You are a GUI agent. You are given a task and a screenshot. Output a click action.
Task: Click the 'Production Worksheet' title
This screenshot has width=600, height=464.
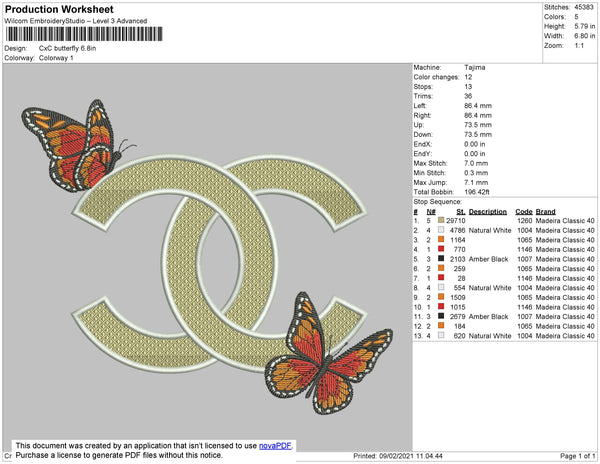point(59,10)
